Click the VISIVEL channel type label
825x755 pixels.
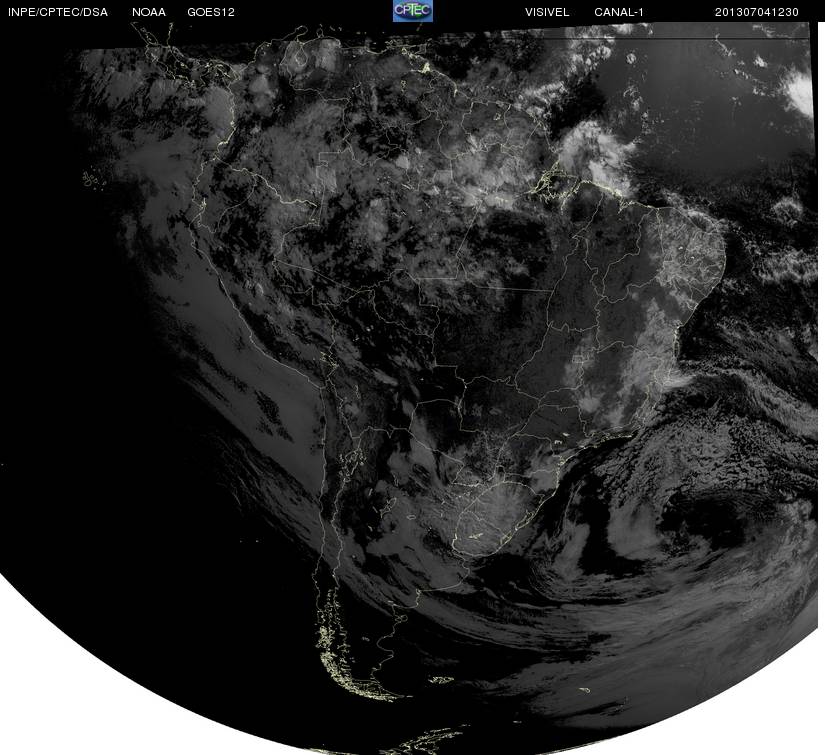(547, 12)
